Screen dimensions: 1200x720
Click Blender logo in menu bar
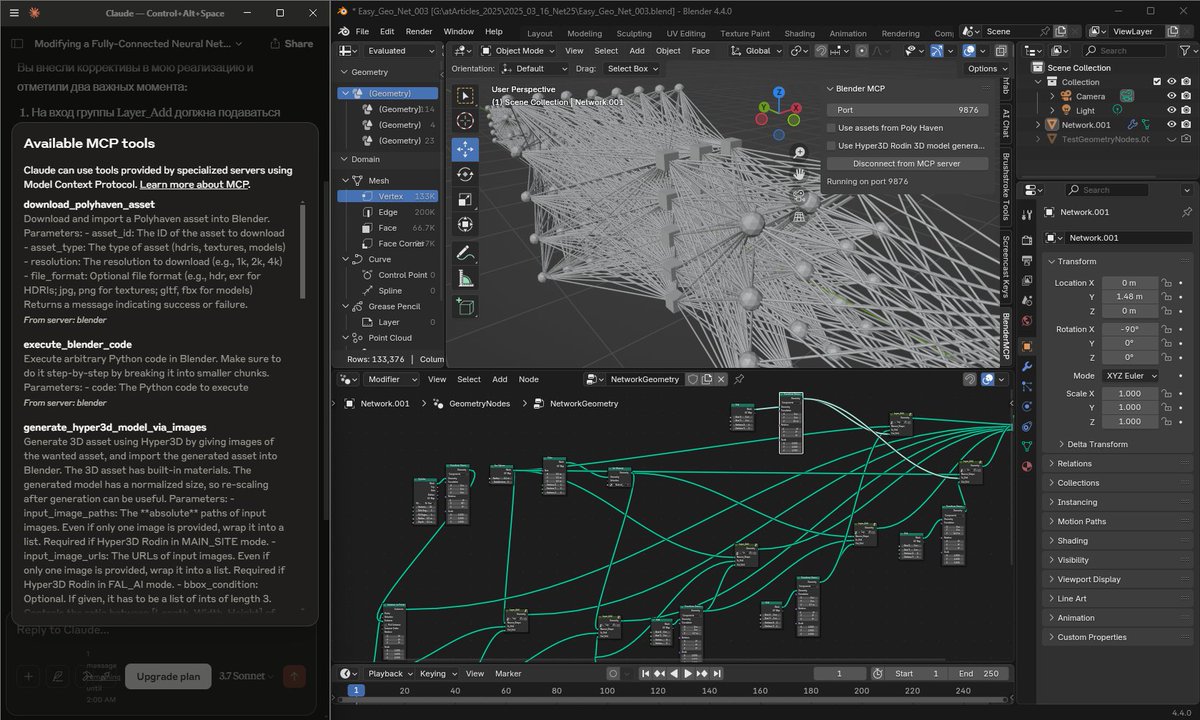(345, 31)
